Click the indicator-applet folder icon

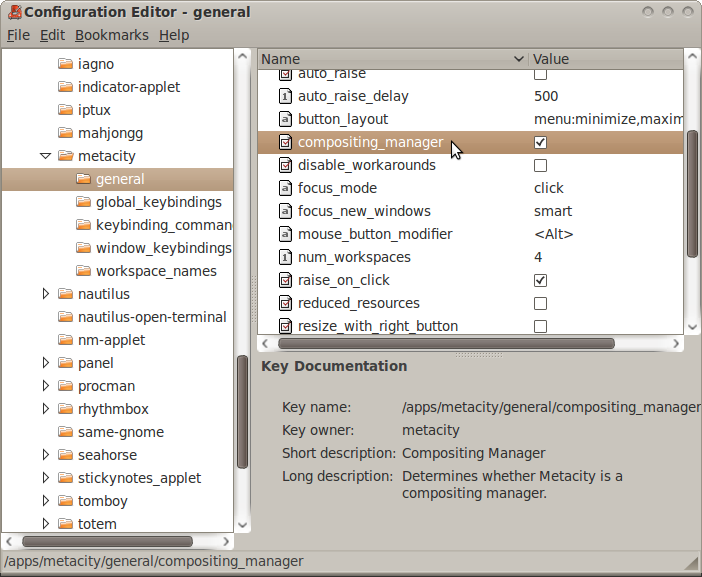pos(65,86)
